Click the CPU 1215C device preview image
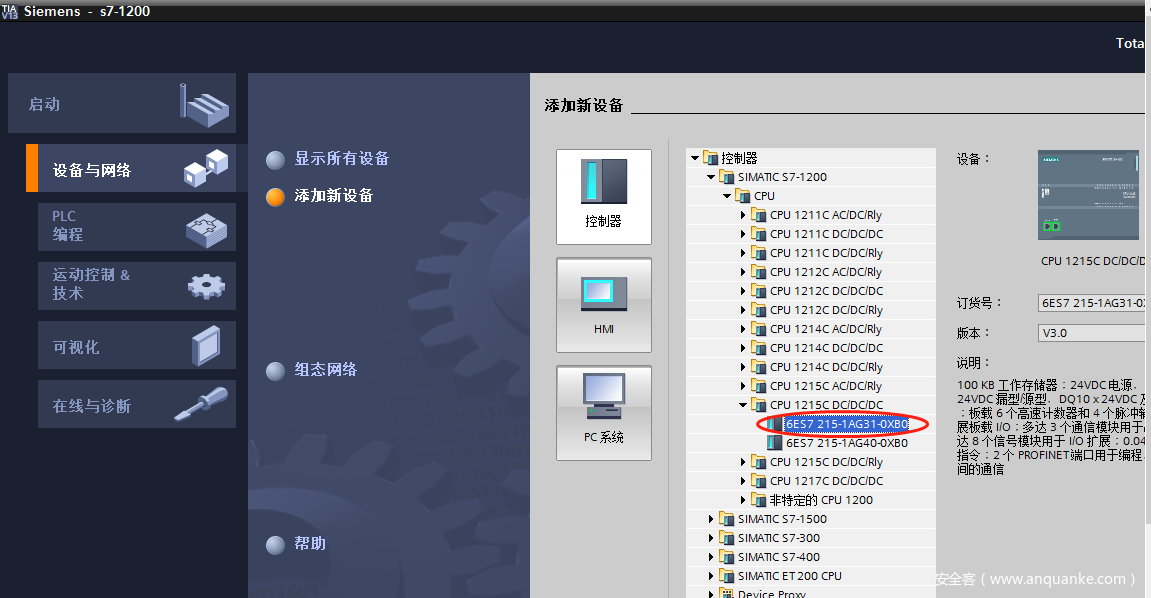The width and height of the screenshot is (1151, 598). point(1089,195)
